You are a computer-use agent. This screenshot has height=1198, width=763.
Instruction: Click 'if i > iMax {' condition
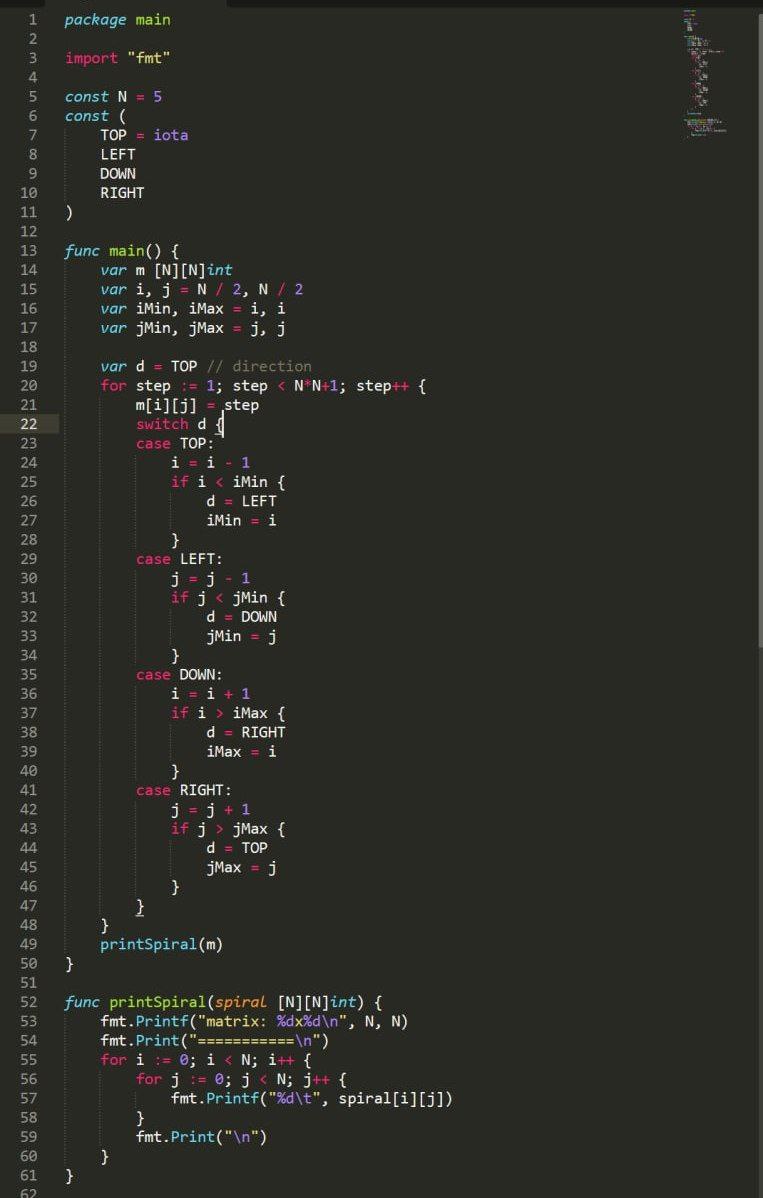coord(228,713)
